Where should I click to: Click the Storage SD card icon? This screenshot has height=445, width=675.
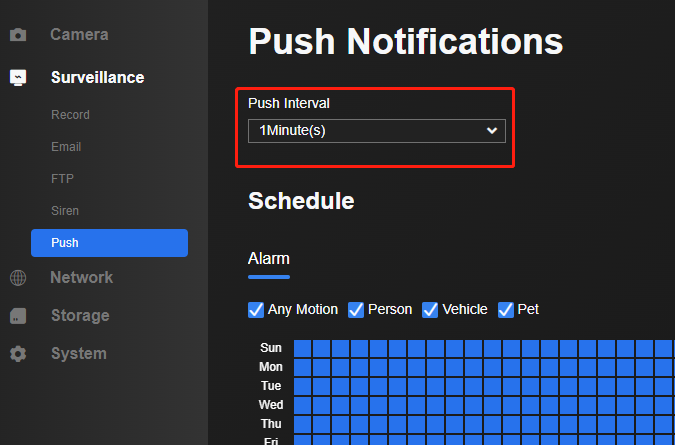pos(18,316)
